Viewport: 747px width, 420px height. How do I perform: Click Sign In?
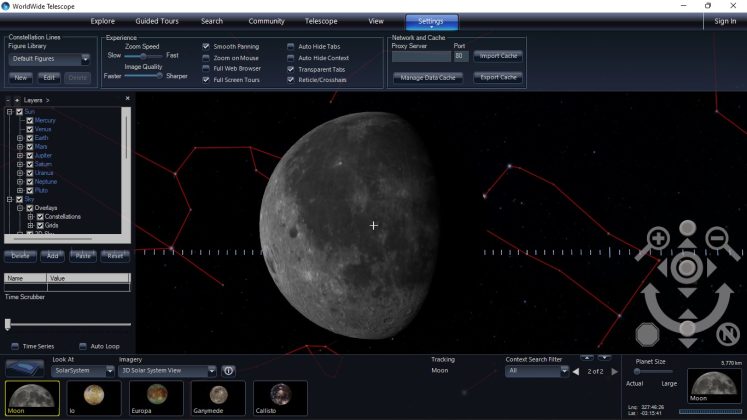725,21
